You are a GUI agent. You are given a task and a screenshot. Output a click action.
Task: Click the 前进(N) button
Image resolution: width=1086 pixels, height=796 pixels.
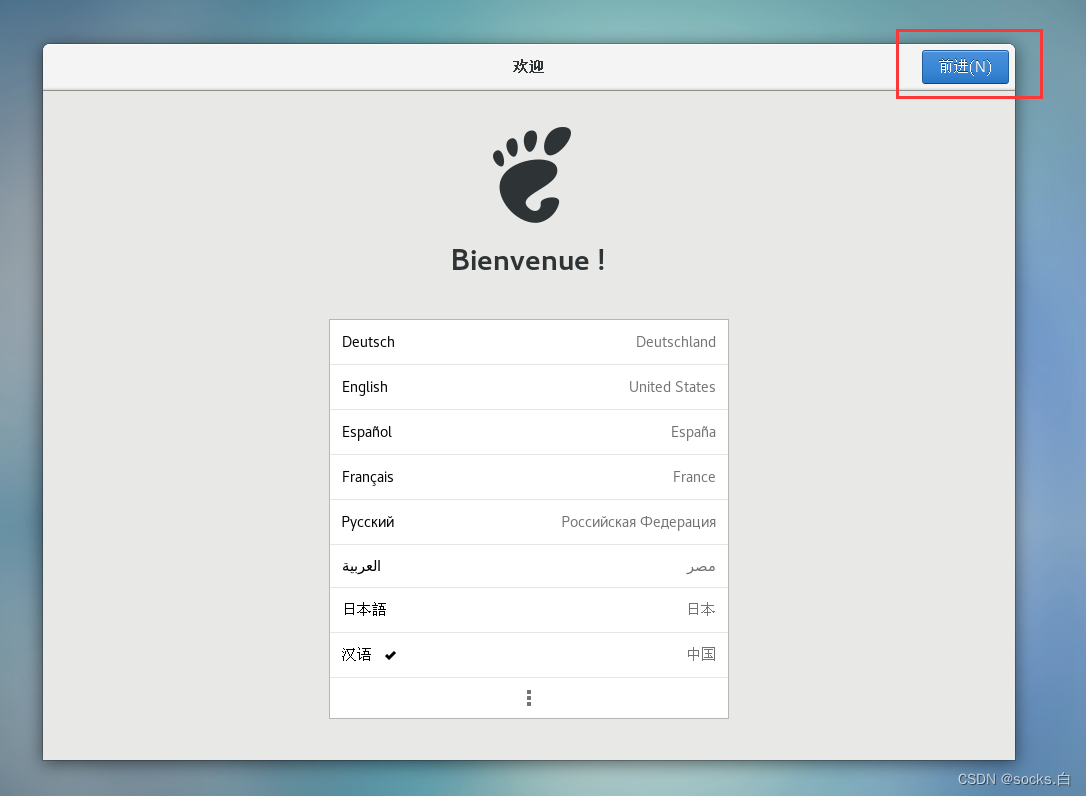(x=964, y=67)
